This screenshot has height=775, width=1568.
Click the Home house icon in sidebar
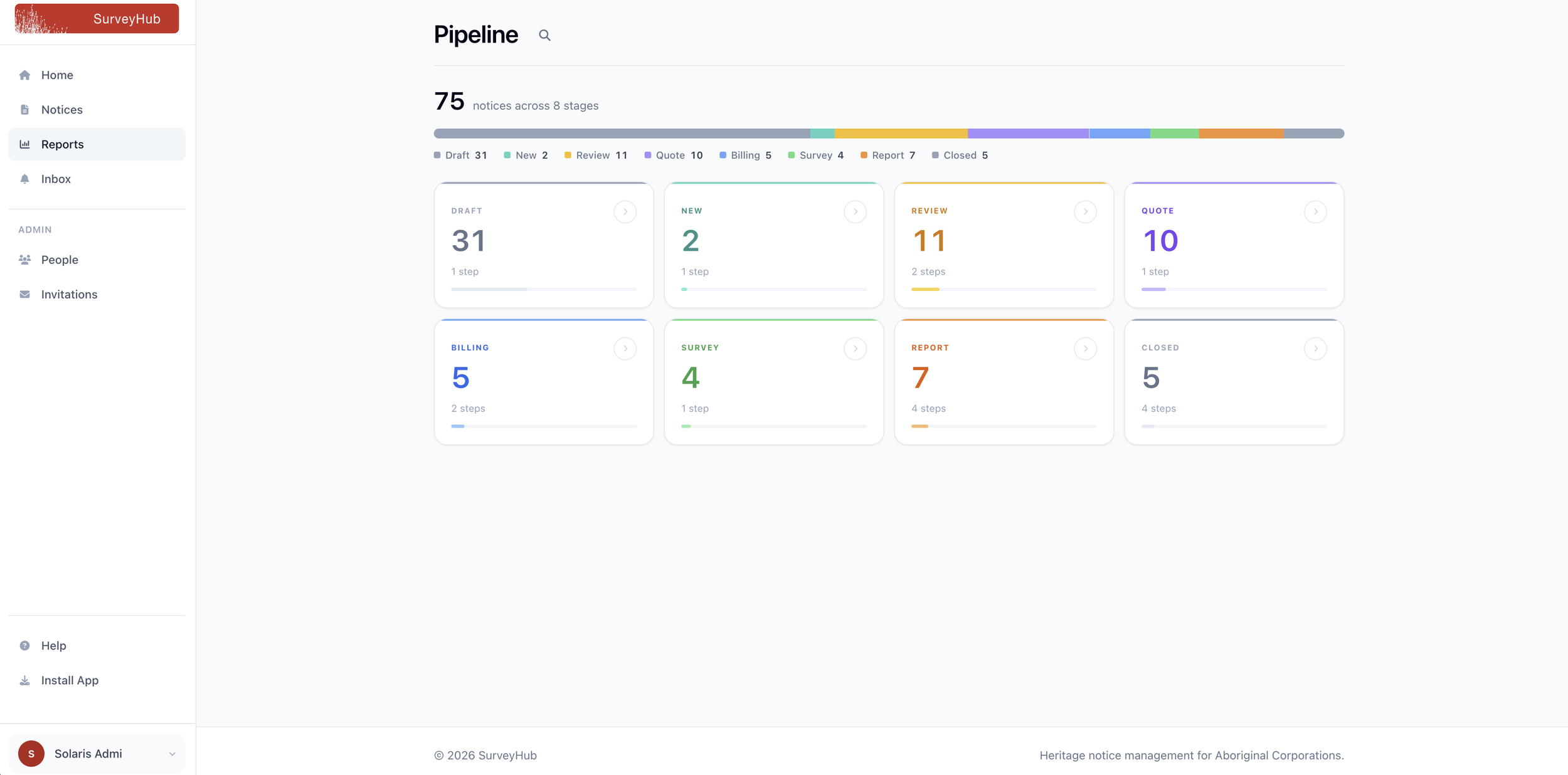[24, 75]
